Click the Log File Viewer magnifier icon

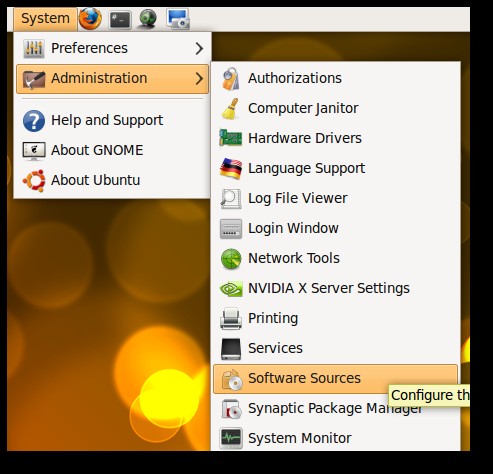(x=231, y=199)
